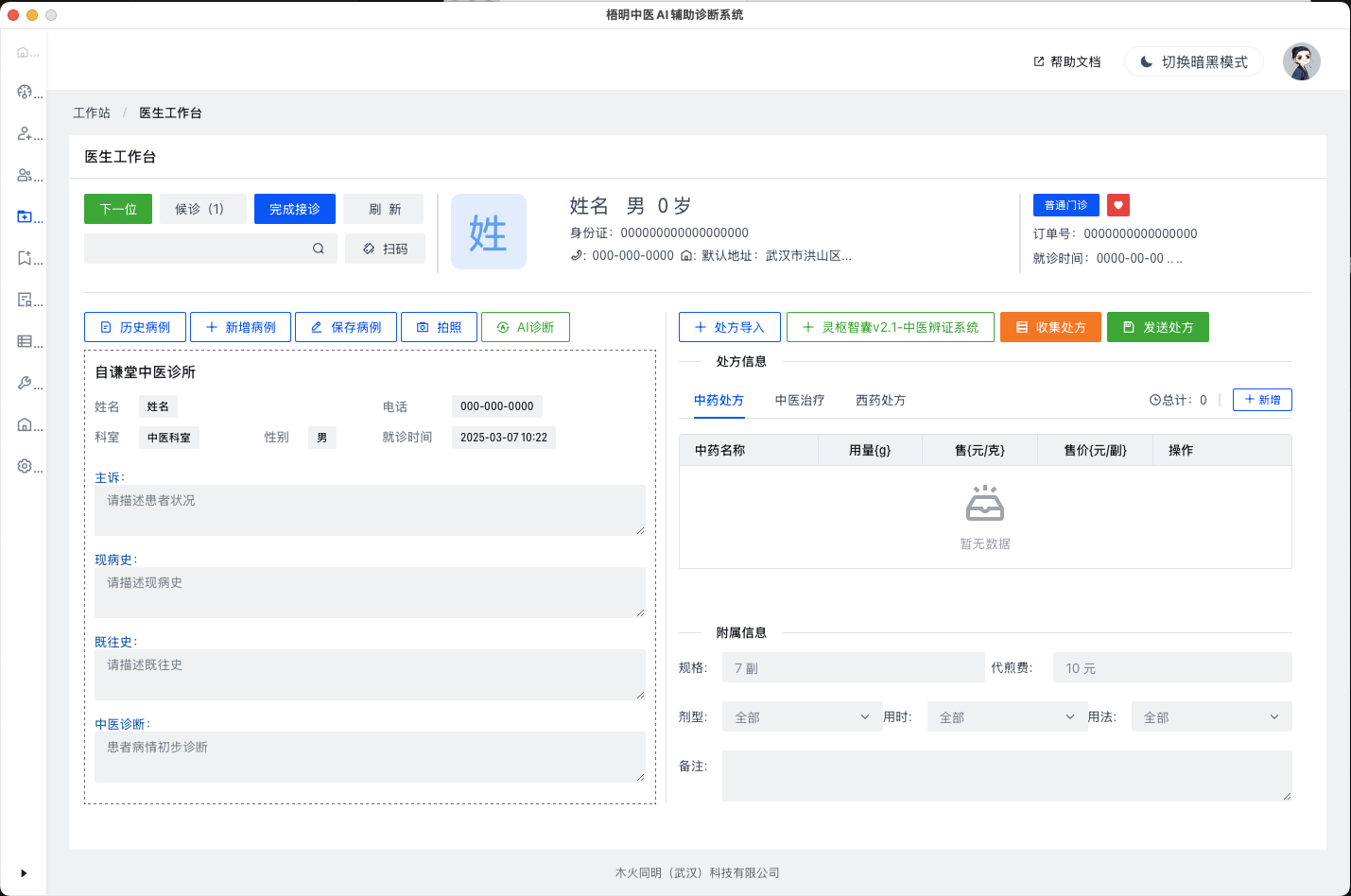The height and width of the screenshot is (896, 1351).
Task: Click the search magnifier icon
Action: (x=319, y=249)
